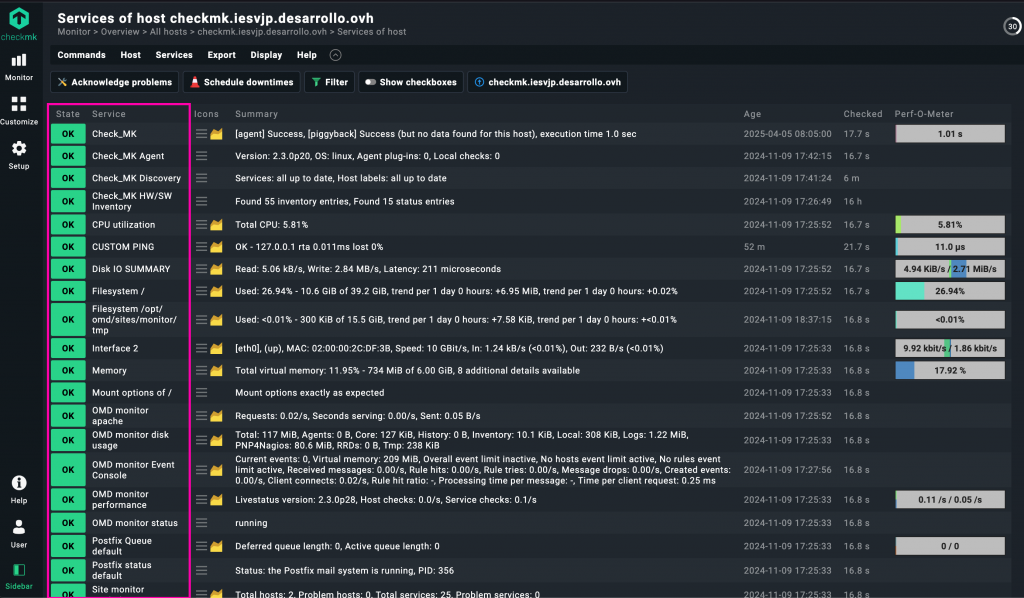
Task: Open the Monitor sidebar menu
Action: (x=19, y=66)
